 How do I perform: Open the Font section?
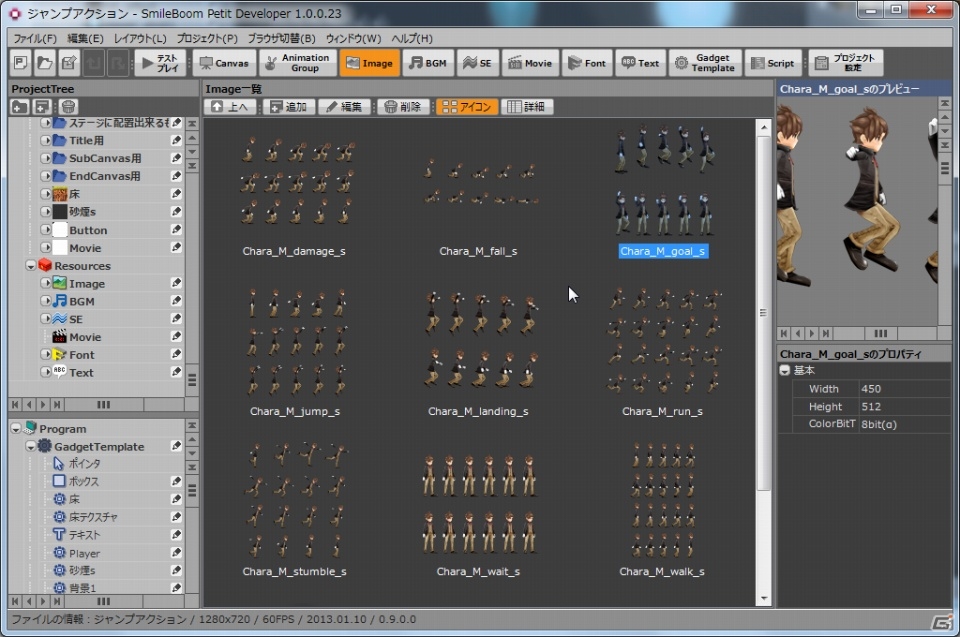click(587, 63)
